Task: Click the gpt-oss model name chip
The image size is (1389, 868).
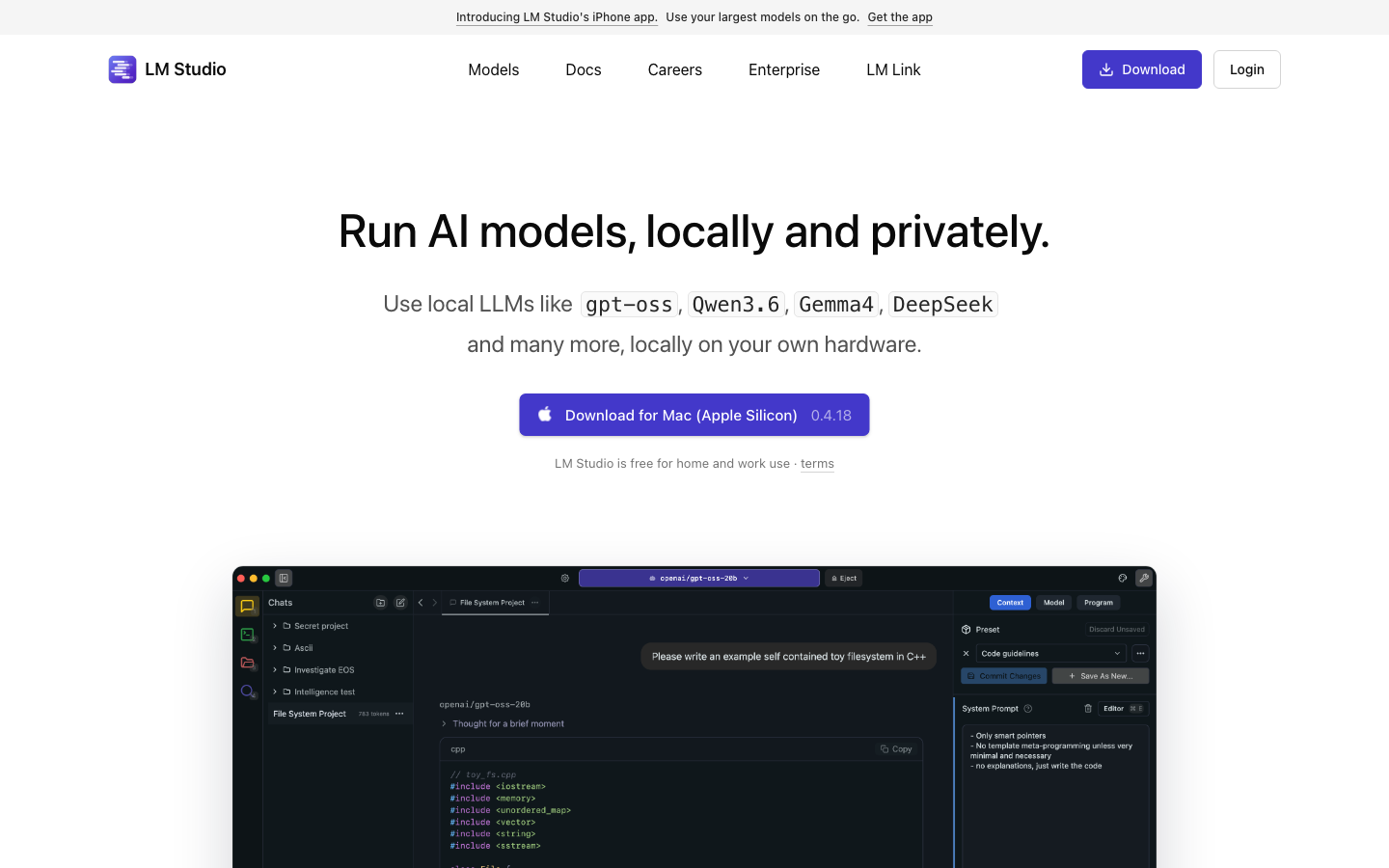Action: coord(629,305)
